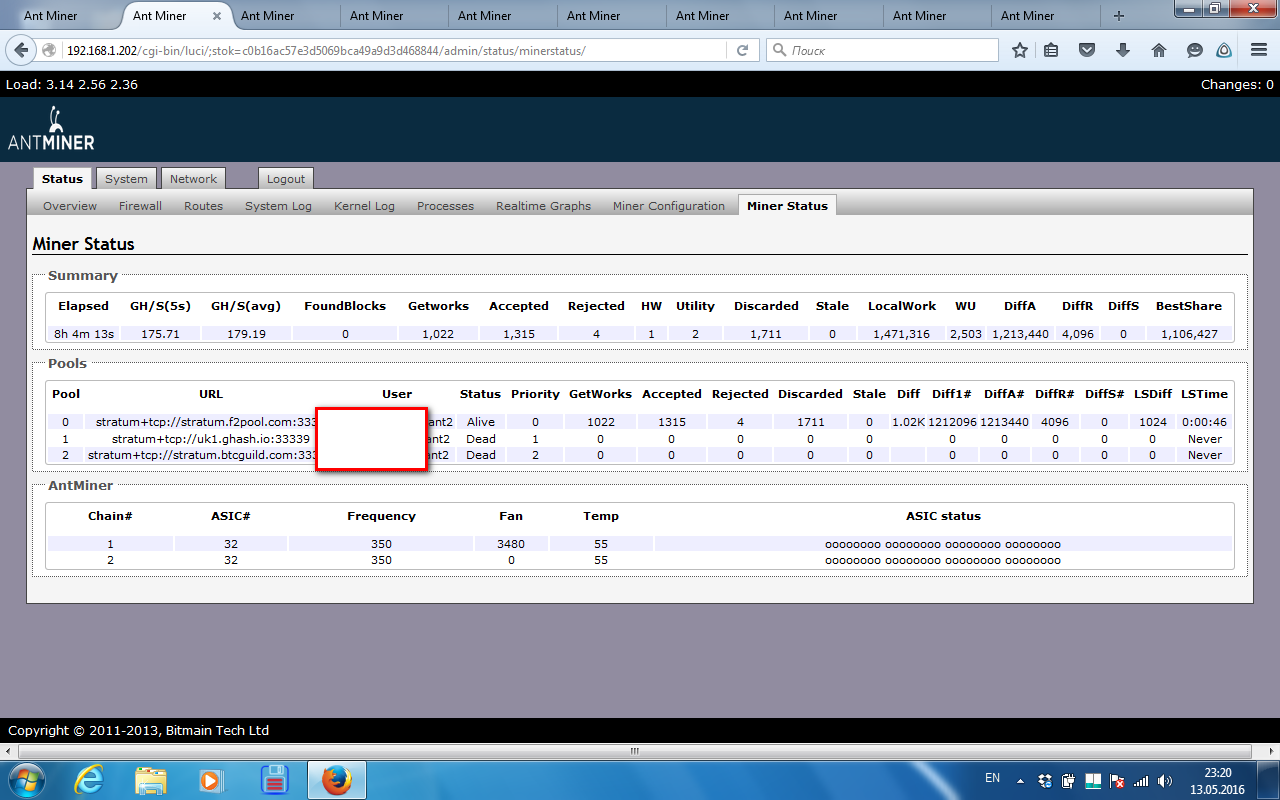
Task: Open Windows Media Player on taskbar
Action: tap(211, 780)
